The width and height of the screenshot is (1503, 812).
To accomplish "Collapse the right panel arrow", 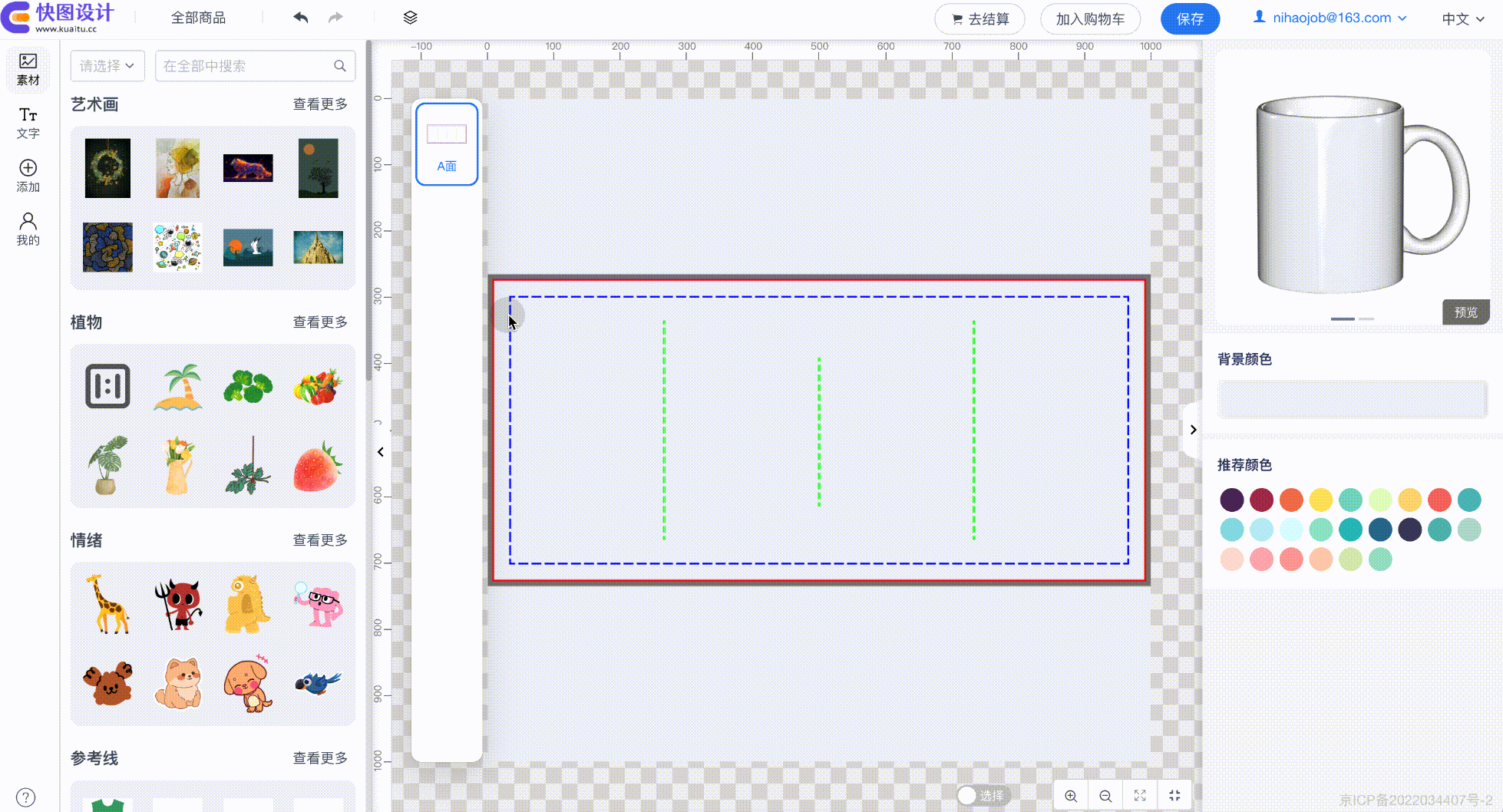I will (1193, 430).
